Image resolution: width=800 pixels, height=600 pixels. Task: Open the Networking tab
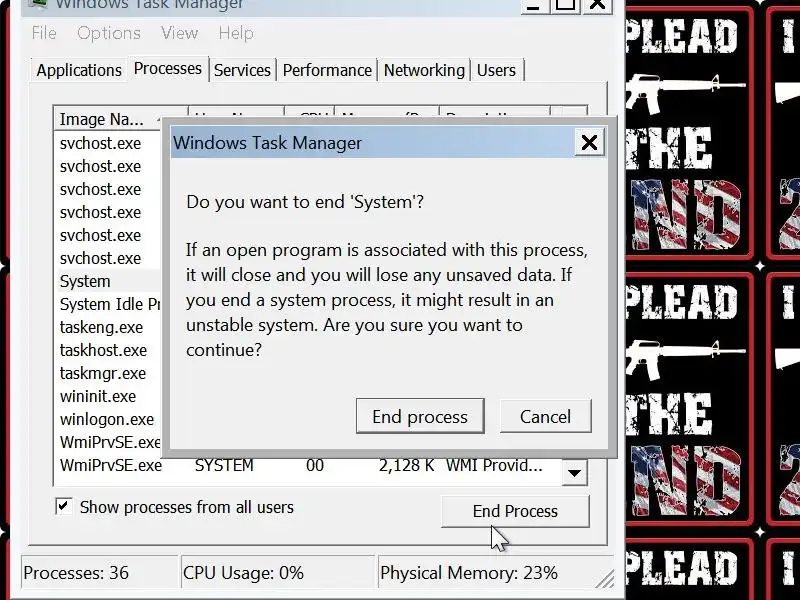pos(424,70)
